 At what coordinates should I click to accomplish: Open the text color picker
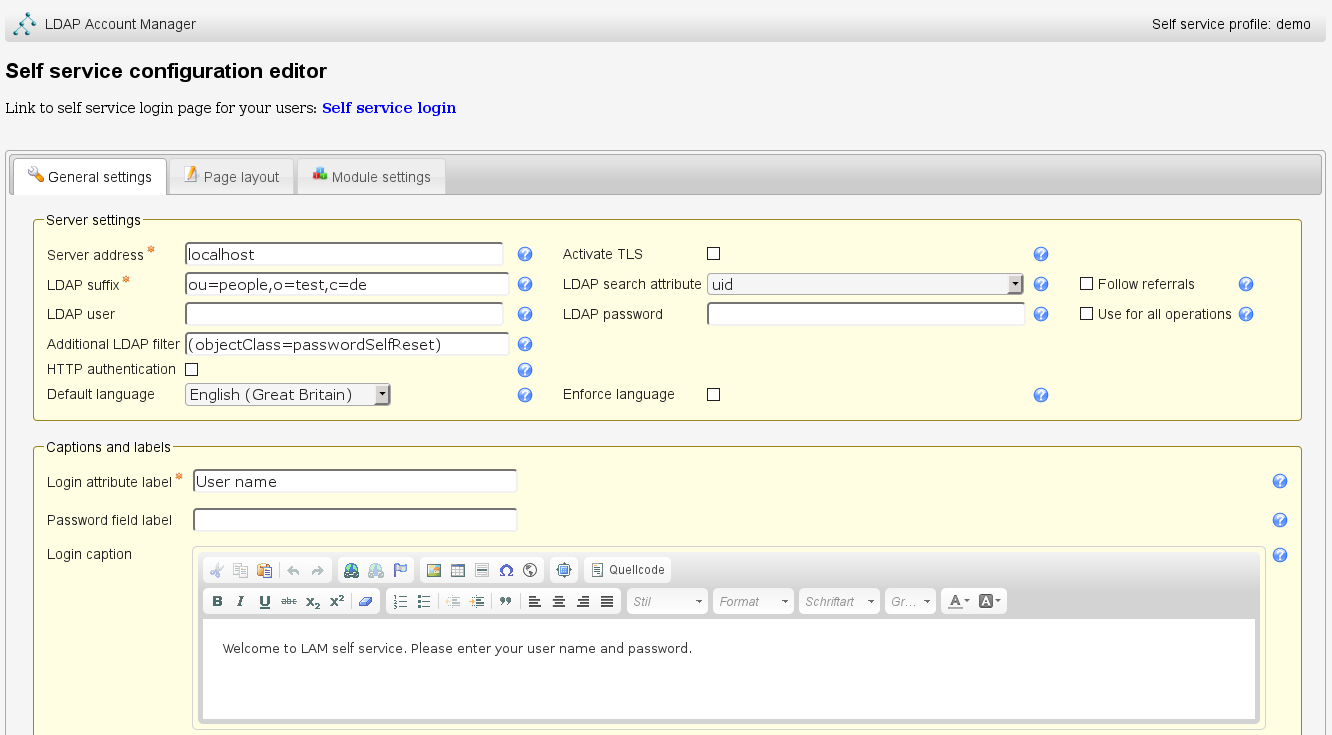(958, 602)
